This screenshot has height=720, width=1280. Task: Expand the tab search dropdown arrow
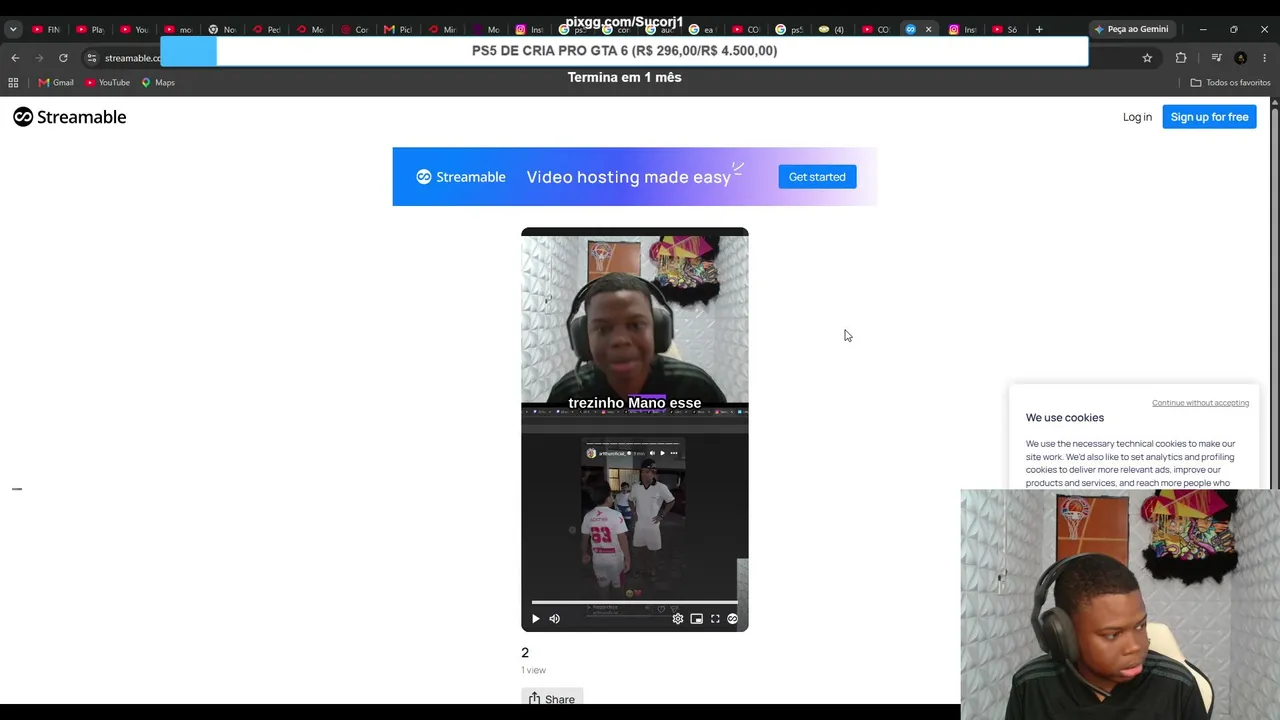[x=13, y=29]
